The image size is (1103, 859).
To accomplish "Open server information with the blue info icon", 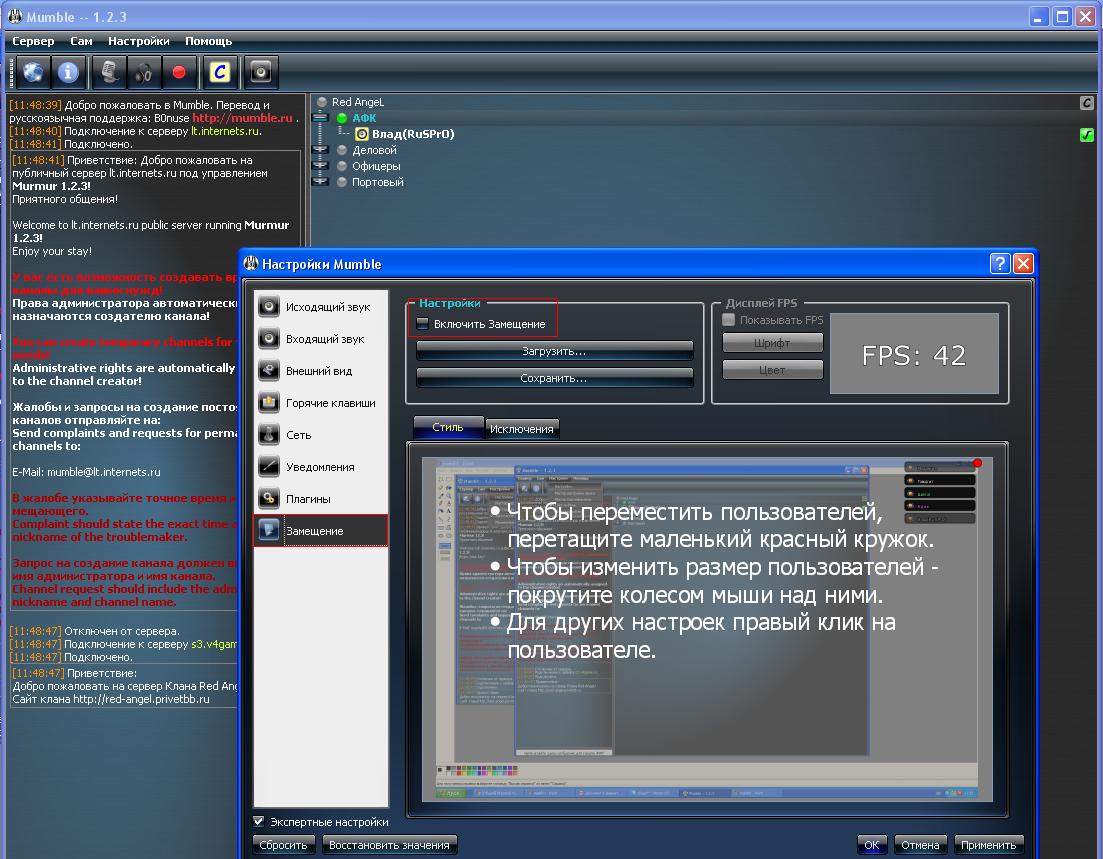I will pos(68,72).
